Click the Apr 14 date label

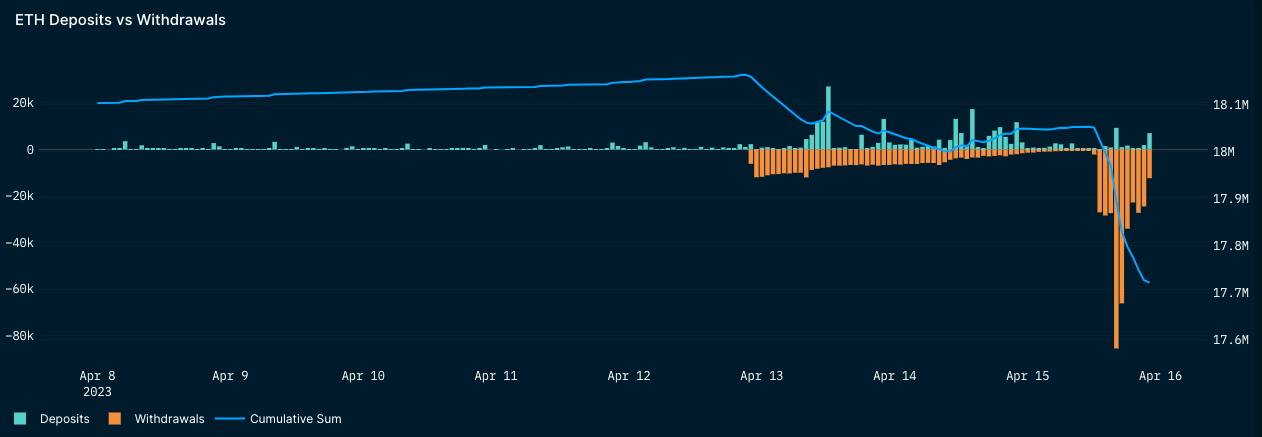tap(895, 376)
